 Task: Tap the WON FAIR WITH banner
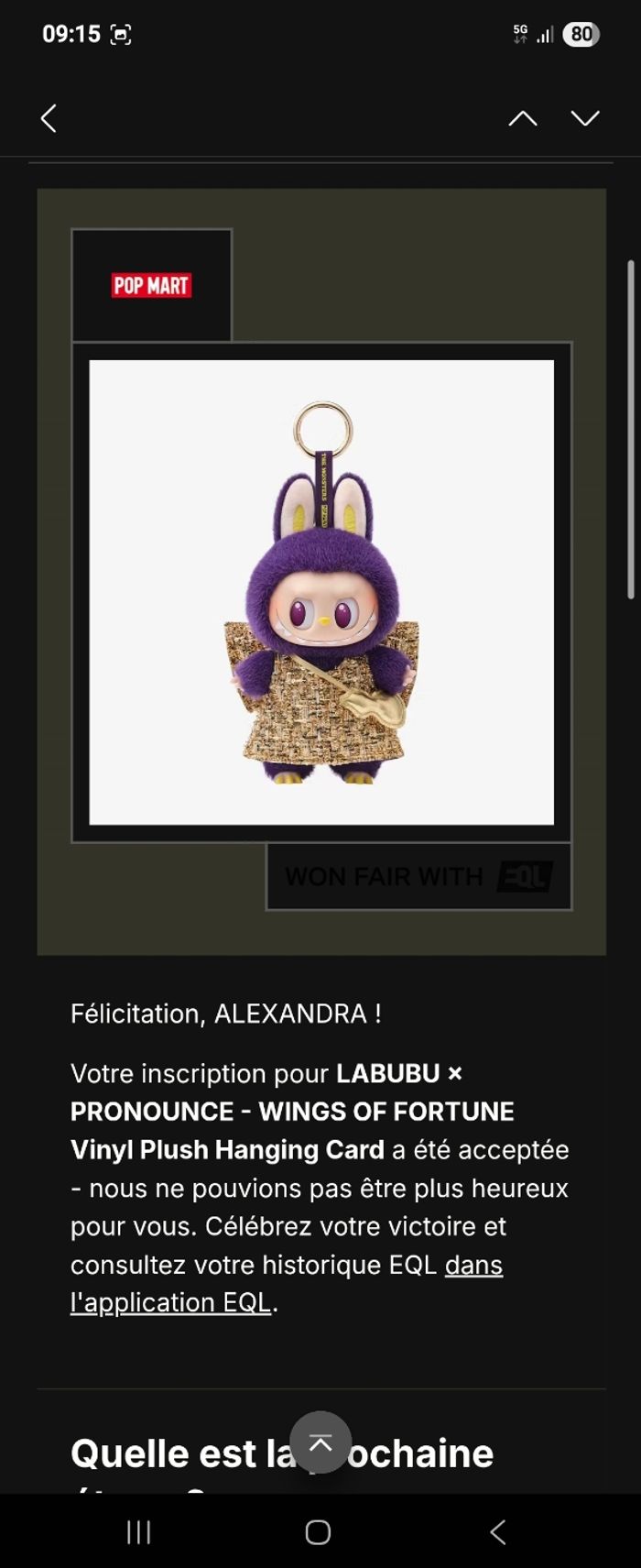click(x=419, y=877)
